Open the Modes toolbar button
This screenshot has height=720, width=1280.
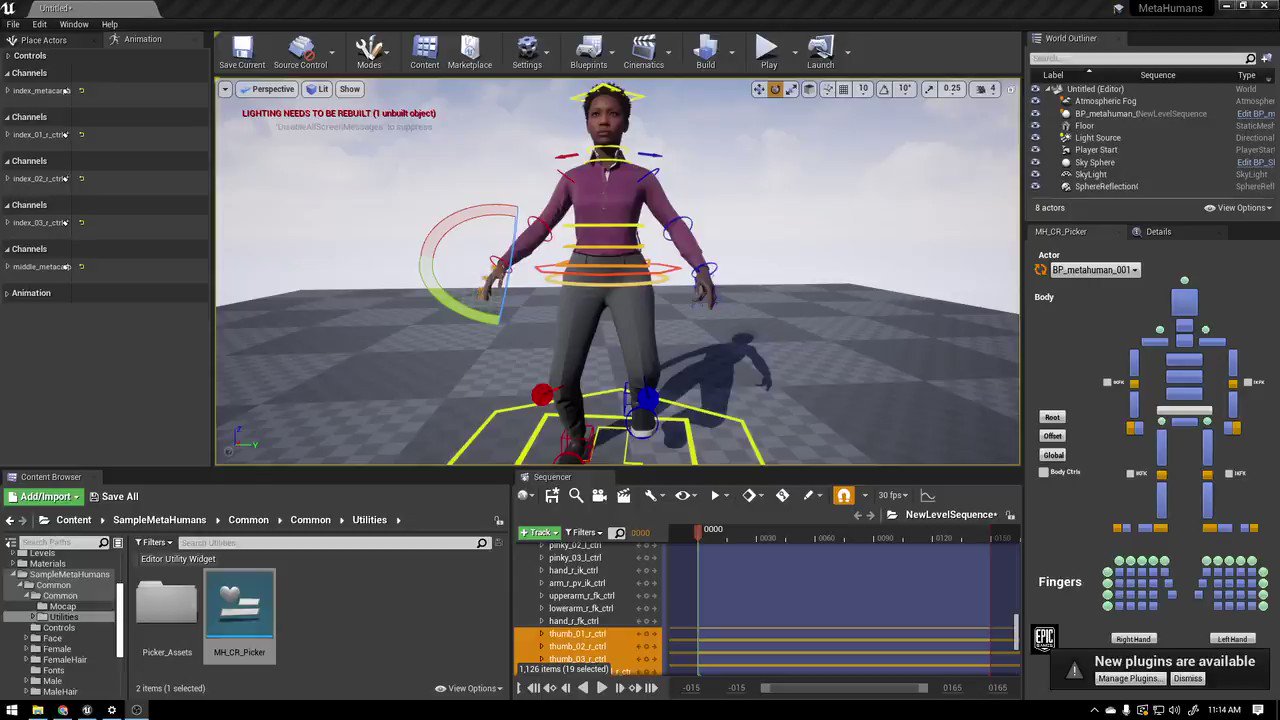click(369, 53)
